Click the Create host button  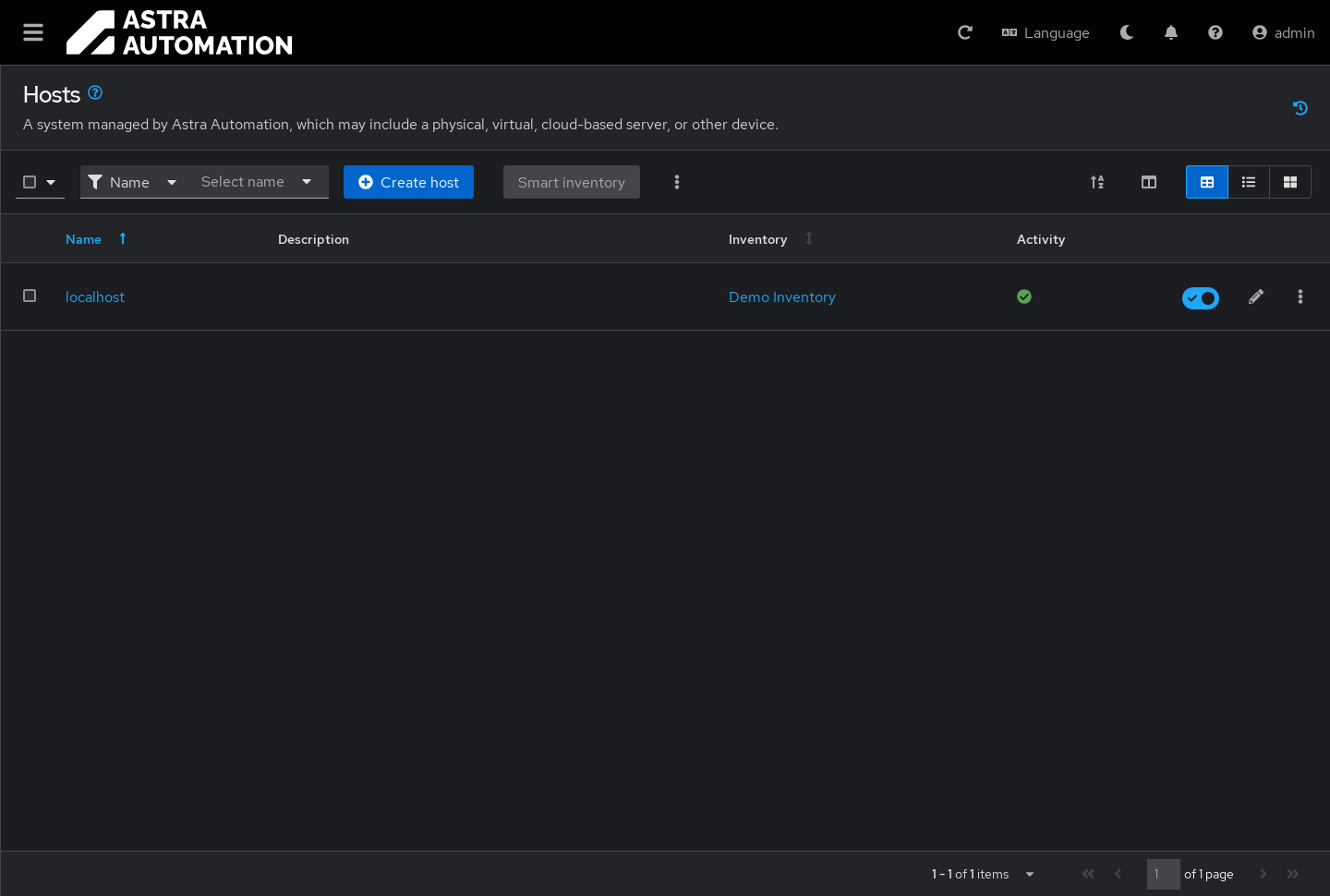click(x=408, y=182)
